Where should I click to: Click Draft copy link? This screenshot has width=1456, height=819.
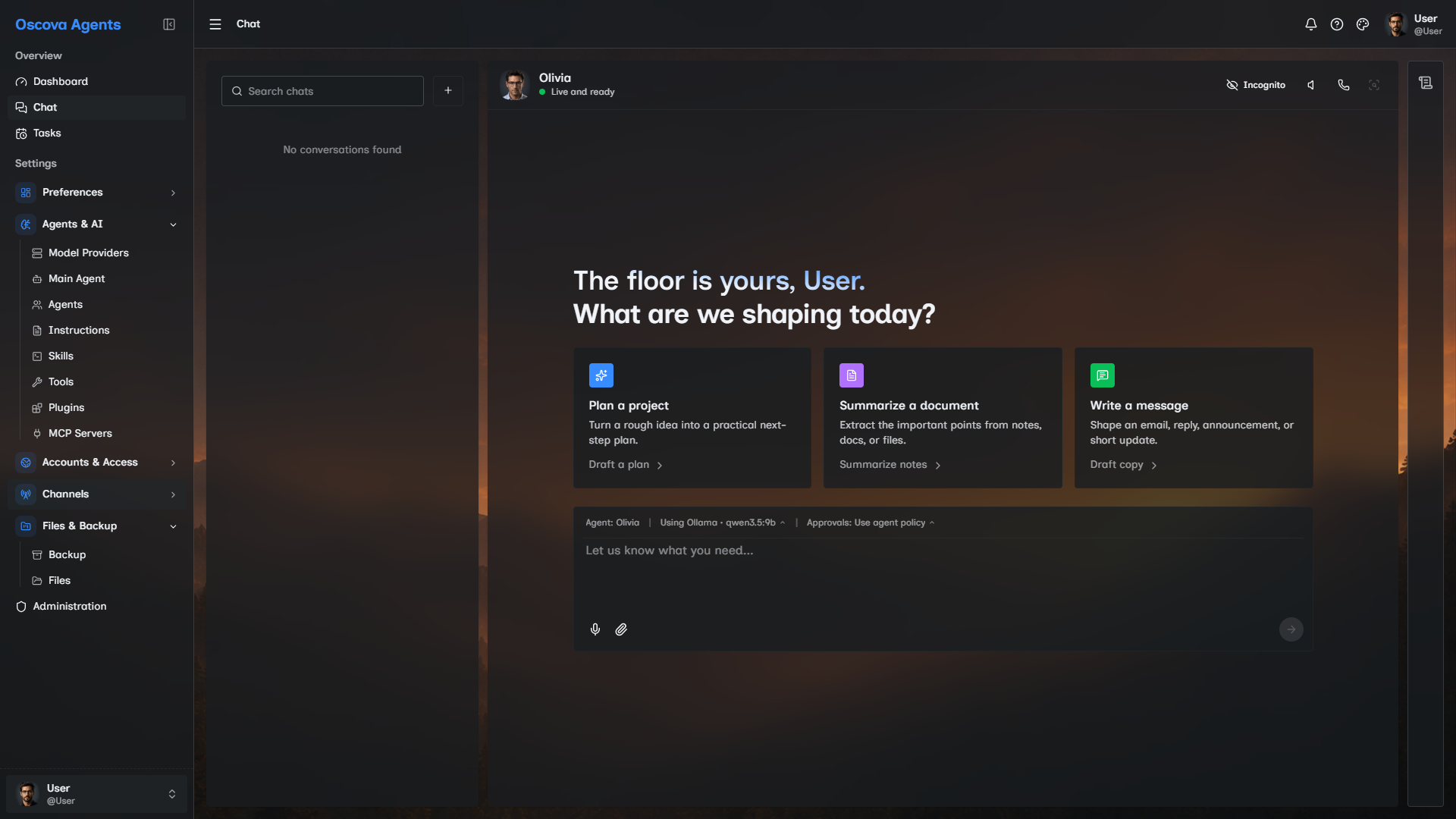[1124, 465]
